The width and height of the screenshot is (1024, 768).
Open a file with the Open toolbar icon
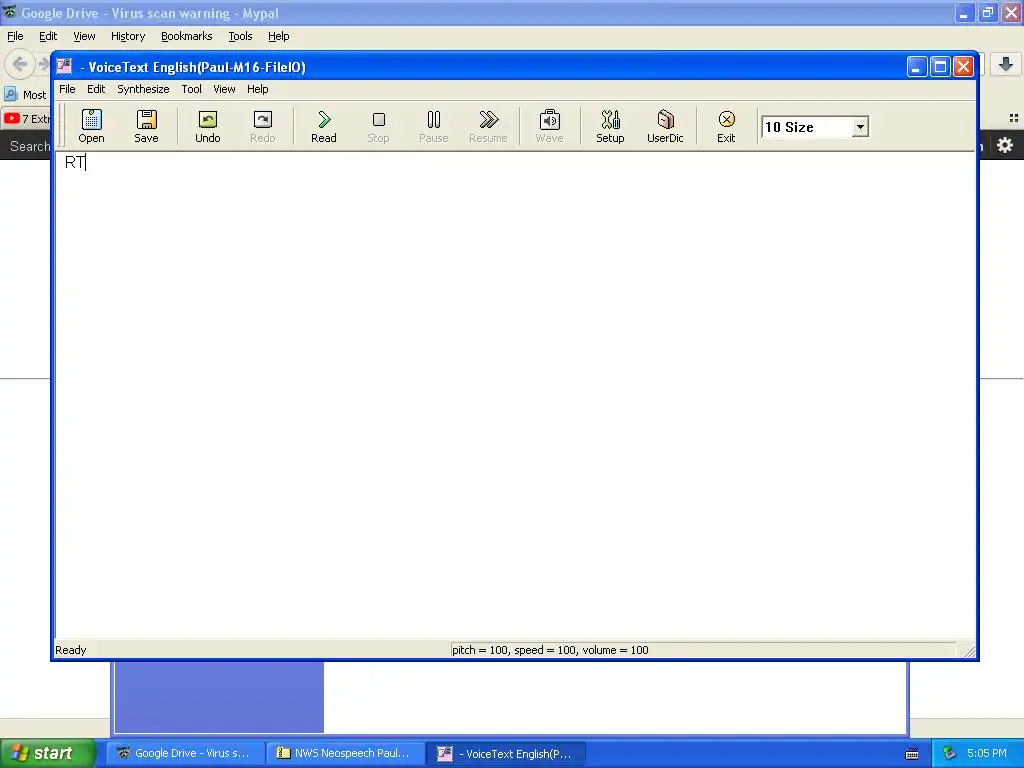91,126
